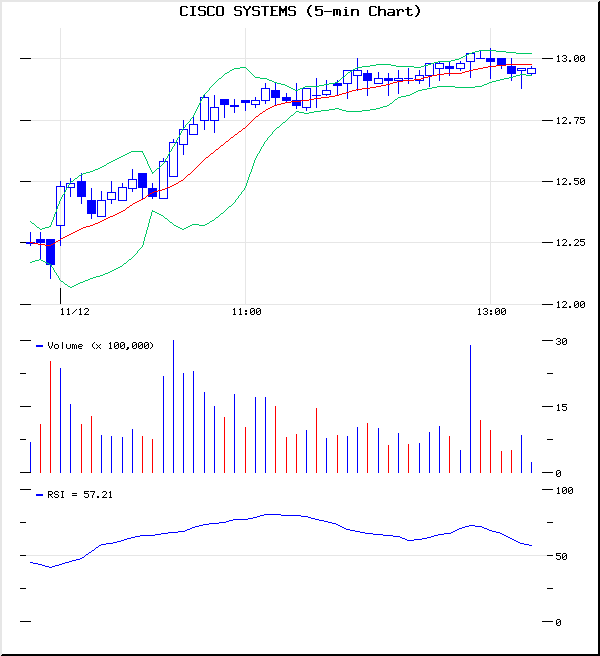This screenshot has height=656, width=600.
Task: Click the RSI axis label 50
Action: point(562,556)
